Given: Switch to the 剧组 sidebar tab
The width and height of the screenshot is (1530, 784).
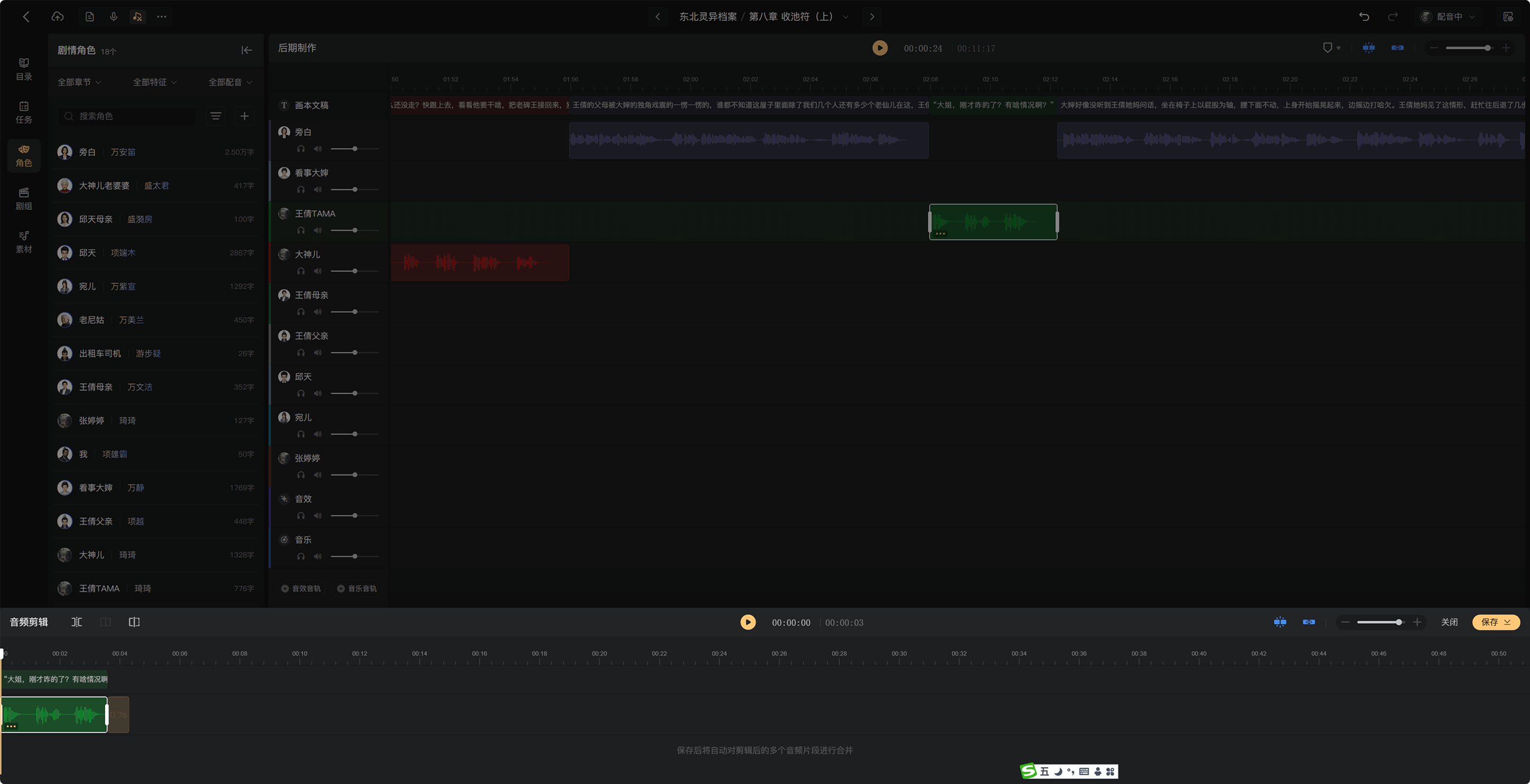Looking at the screenshot, I should click(x=24, y=199).
